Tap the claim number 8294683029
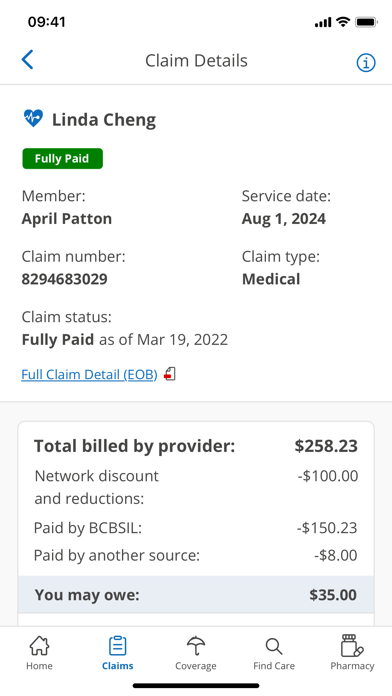This screenshot has width=392, height=696. tap(64, 279)
